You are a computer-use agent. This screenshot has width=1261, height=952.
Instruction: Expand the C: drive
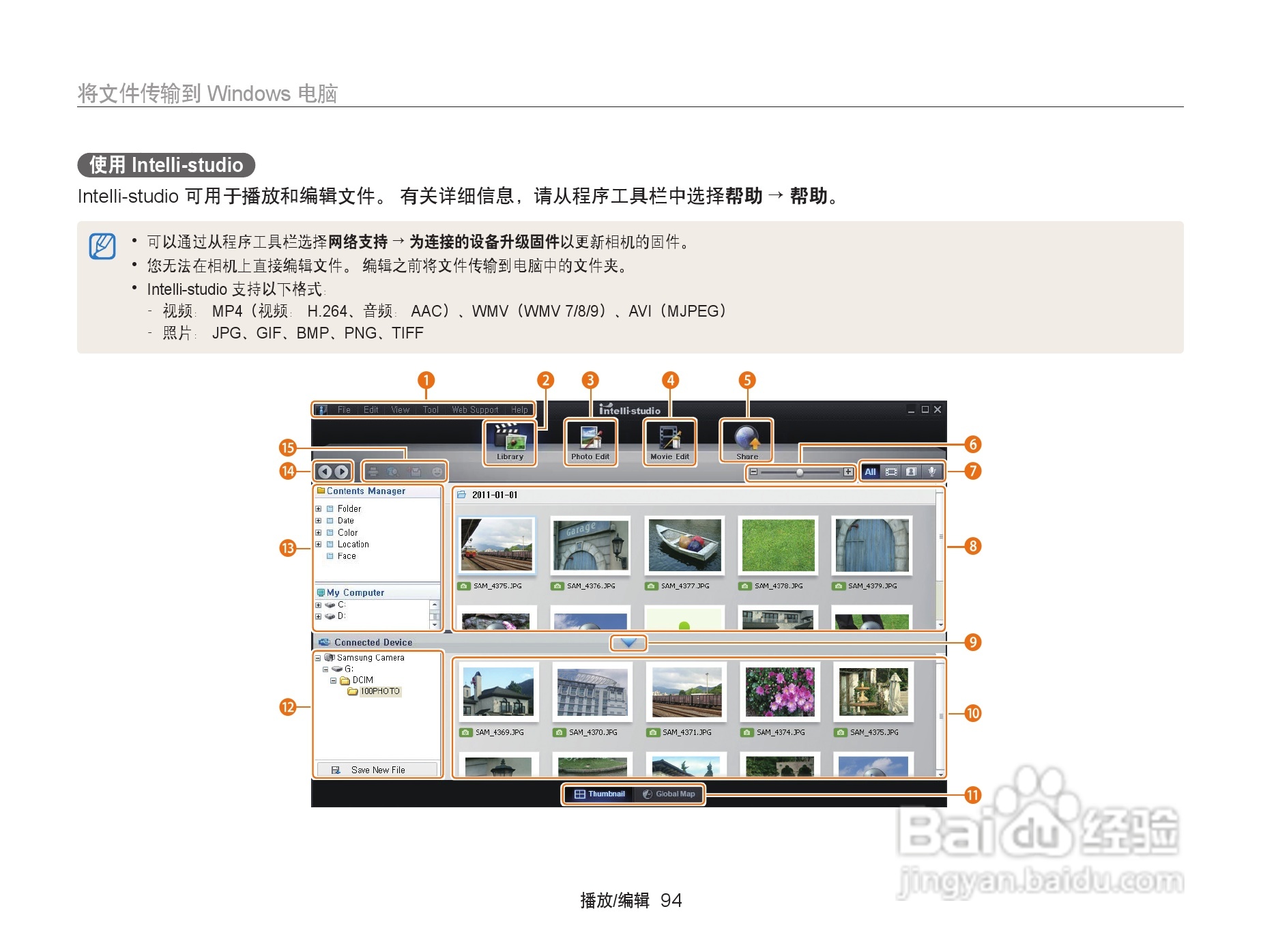[318, 605]
